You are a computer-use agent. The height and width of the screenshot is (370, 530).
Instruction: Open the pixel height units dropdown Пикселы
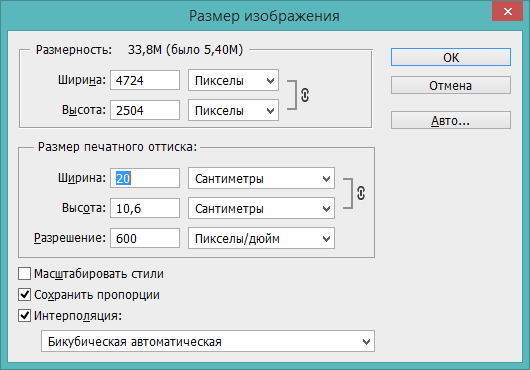233,110
